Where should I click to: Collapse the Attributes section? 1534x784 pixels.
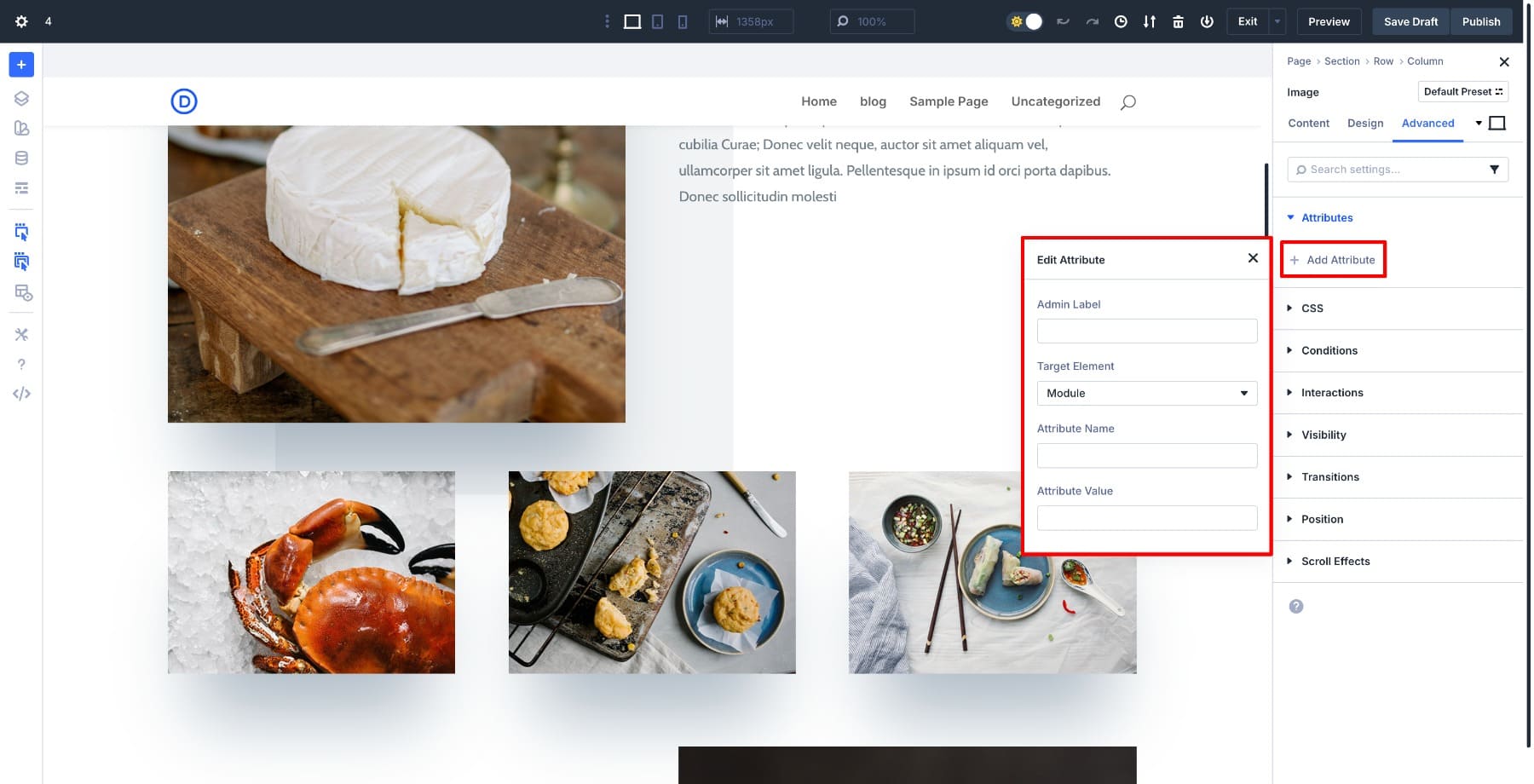pos(1326,218)
